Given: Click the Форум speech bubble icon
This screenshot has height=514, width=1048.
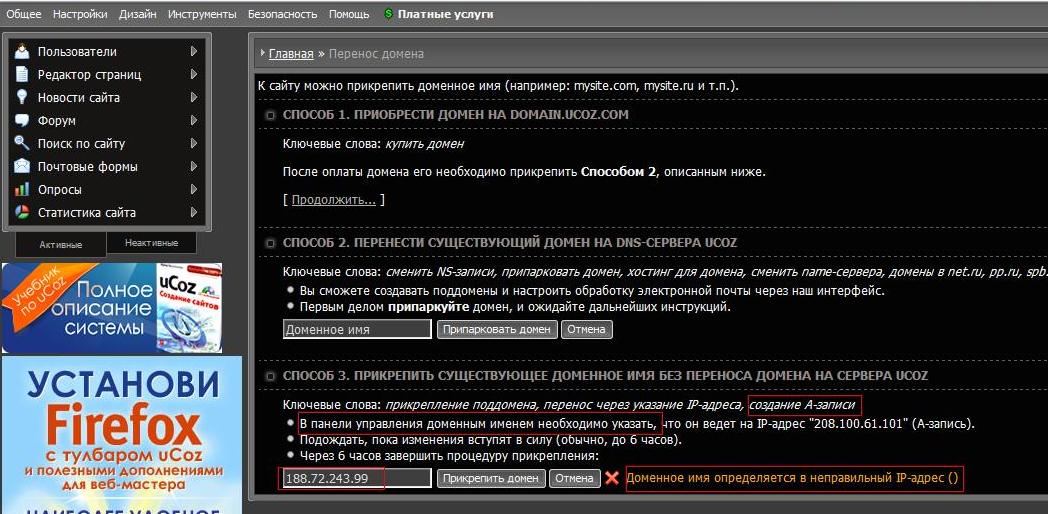Looking at the screenshot, I should [x=23, y=120].
